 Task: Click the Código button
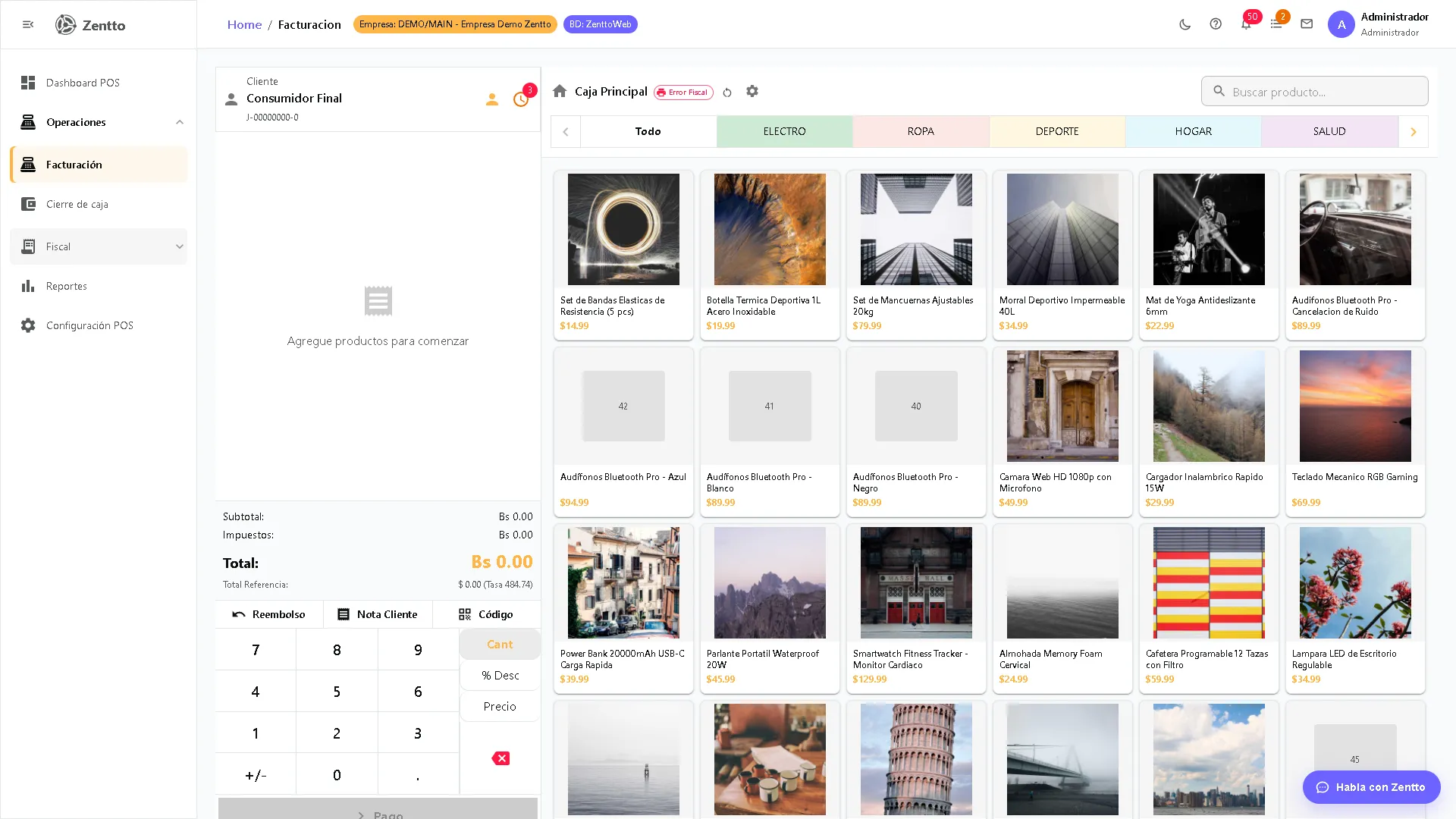point(486,614)
